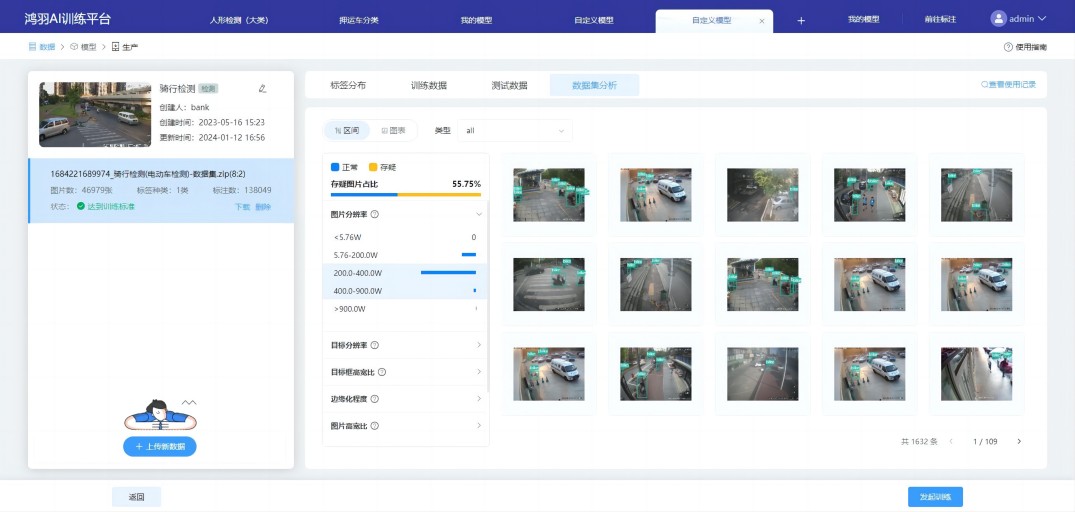
Task: Select the 1684221689974 dataset zip entry
Action: point(161,191)
